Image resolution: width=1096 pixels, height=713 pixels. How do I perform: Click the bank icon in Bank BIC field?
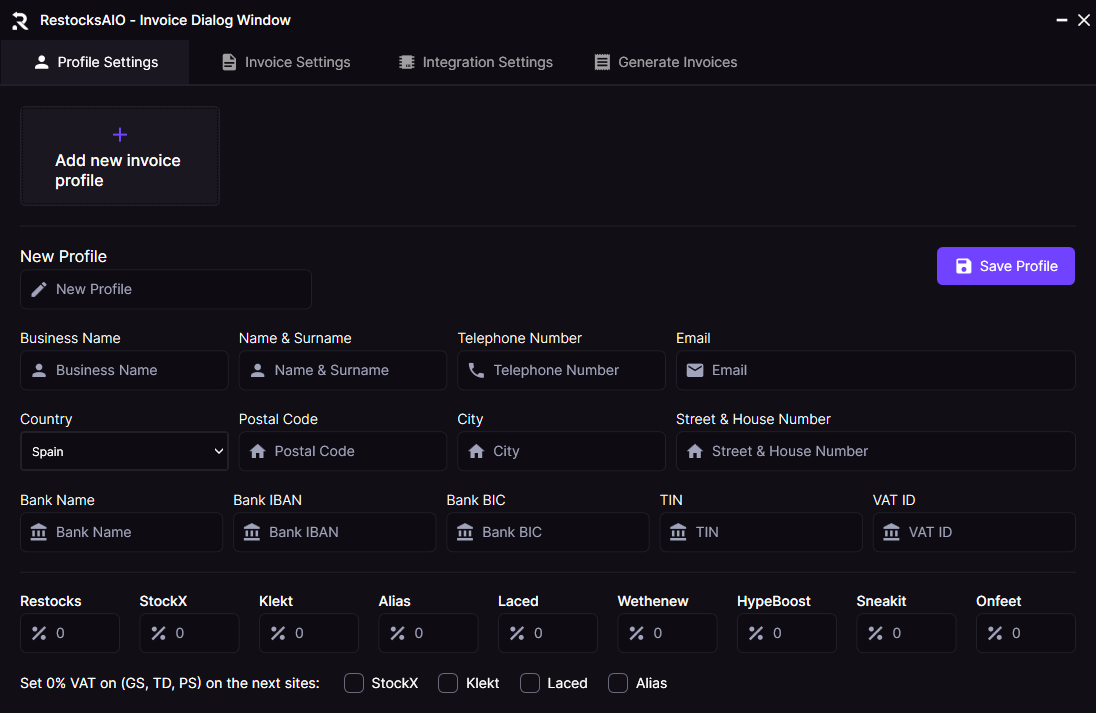pos(466,533)
